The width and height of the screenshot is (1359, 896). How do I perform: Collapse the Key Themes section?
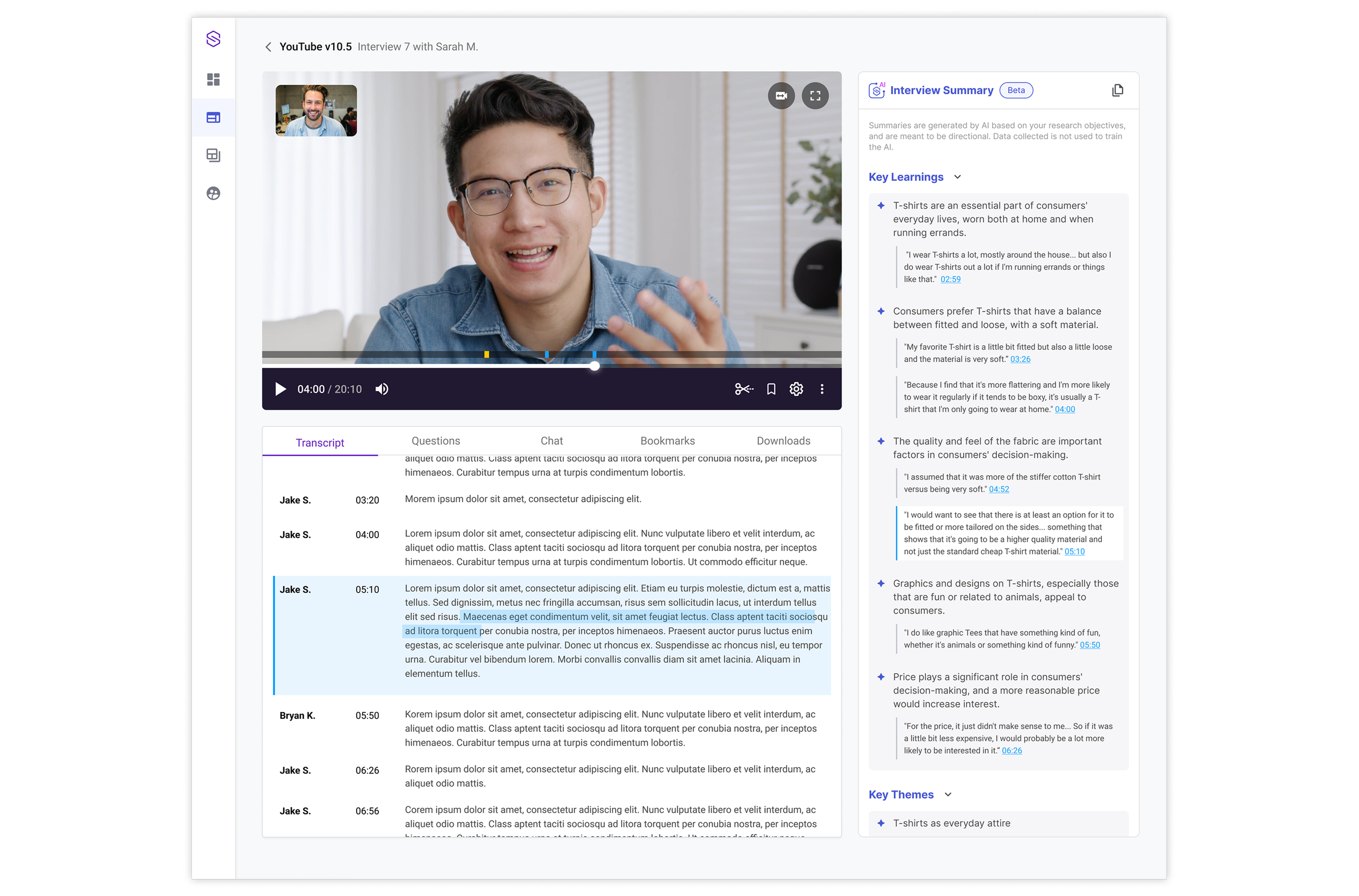tap(947, 795)
